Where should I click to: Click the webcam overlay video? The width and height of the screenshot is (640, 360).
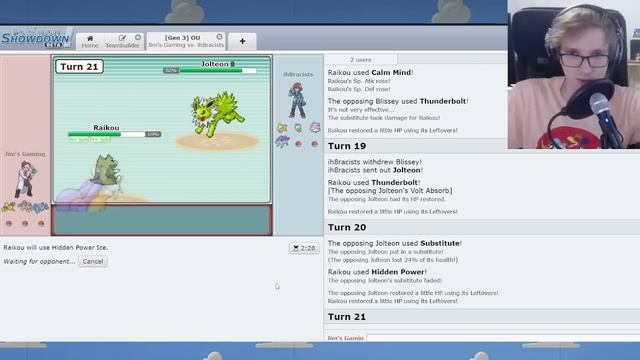tap(573, 74)
